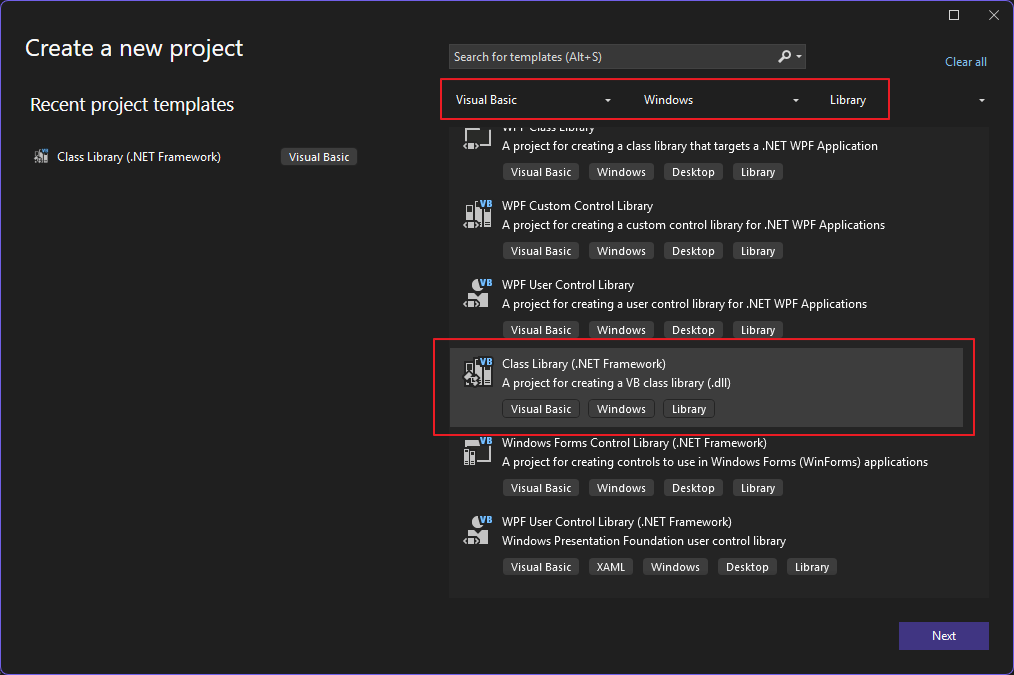
Task: Click the recent Class Library template icon
Action: pos(41,157)
